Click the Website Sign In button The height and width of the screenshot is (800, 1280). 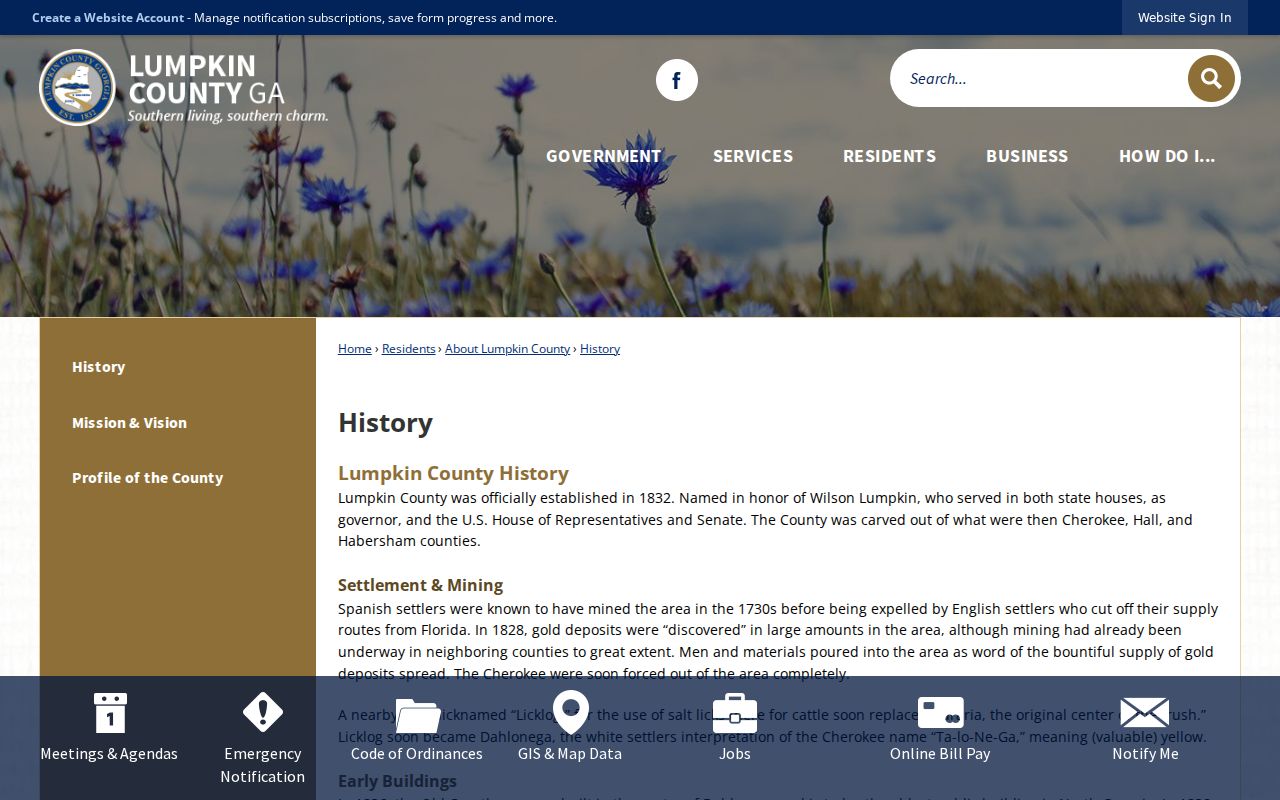click(1185, 17)
